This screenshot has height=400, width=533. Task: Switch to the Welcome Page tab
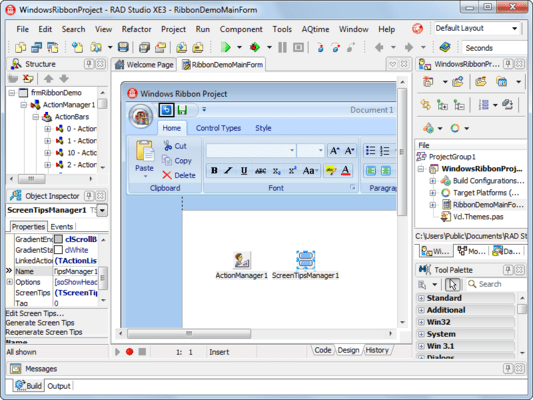coord(144,64)
